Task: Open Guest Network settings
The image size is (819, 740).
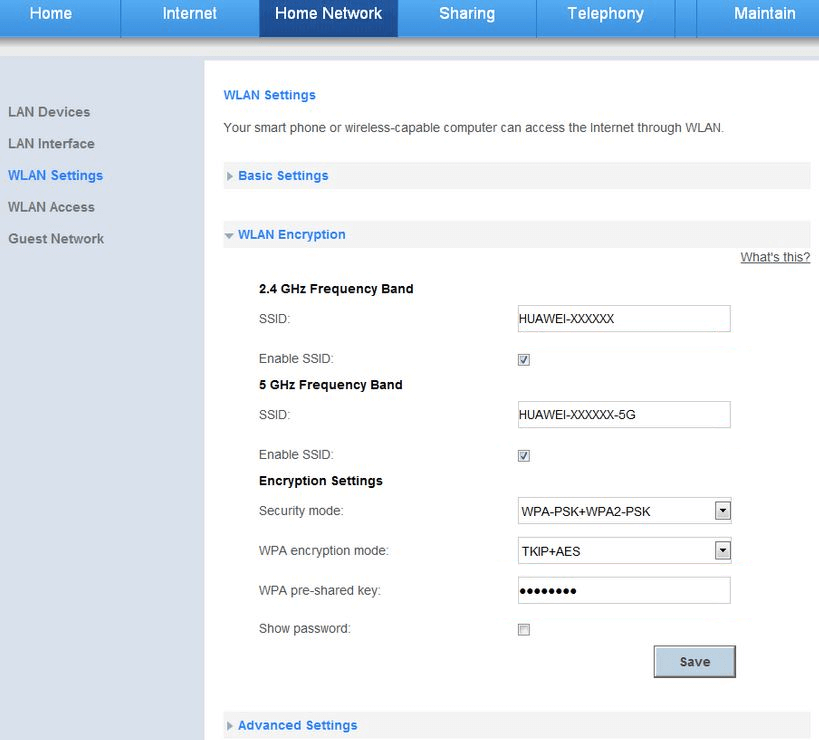Action: click(56, 239)
